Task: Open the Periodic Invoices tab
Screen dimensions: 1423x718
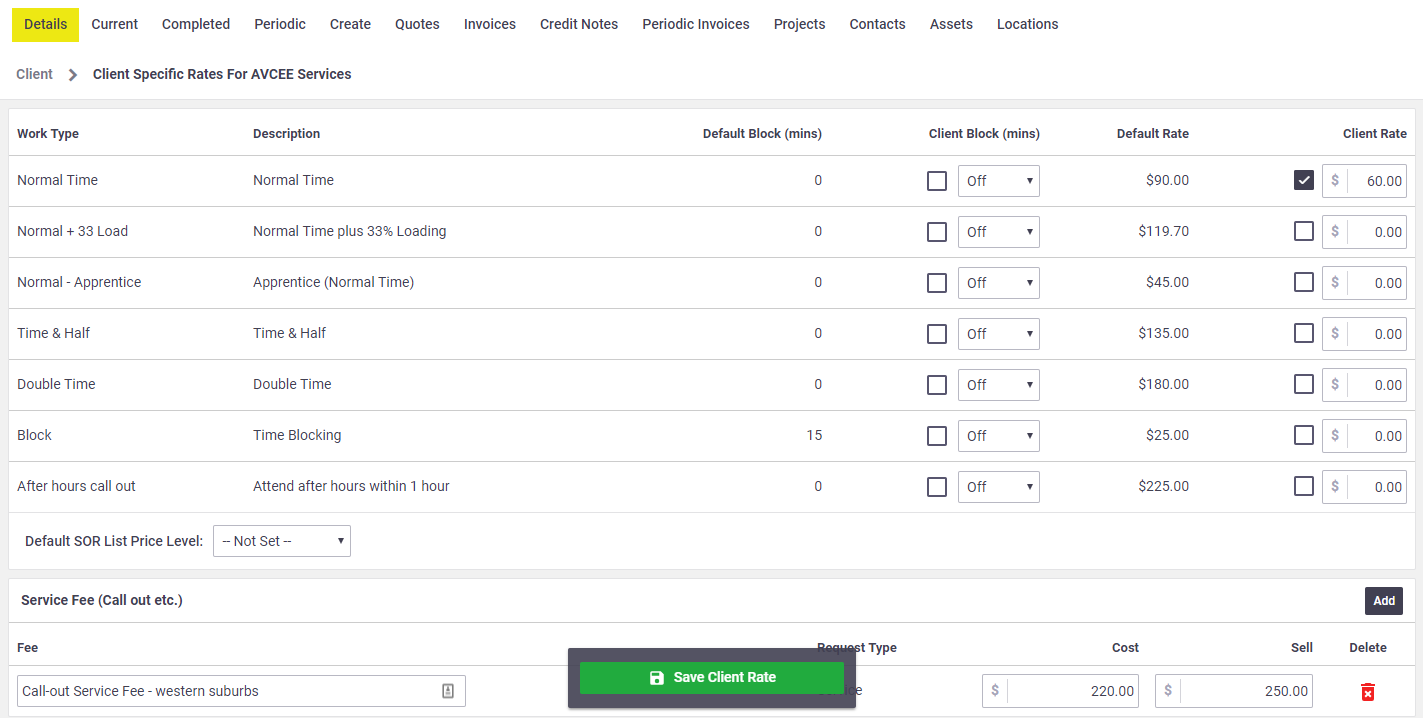Action: (696, 24)
